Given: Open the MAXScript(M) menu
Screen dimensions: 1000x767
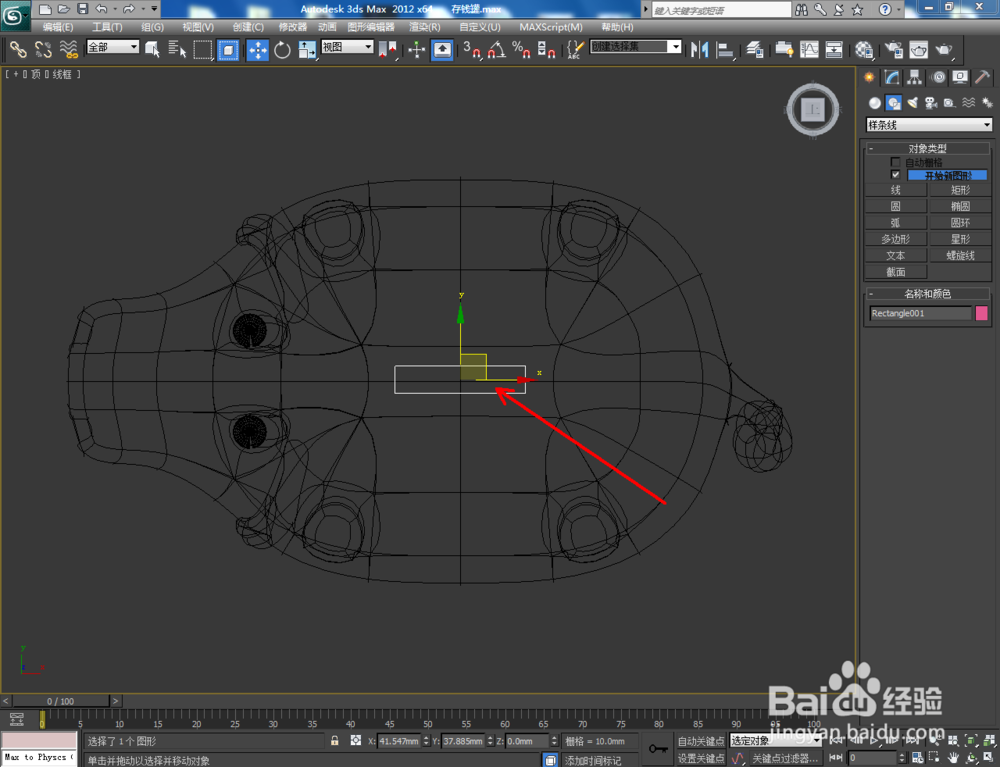Looking at the screenshot, I should [551, 27].
